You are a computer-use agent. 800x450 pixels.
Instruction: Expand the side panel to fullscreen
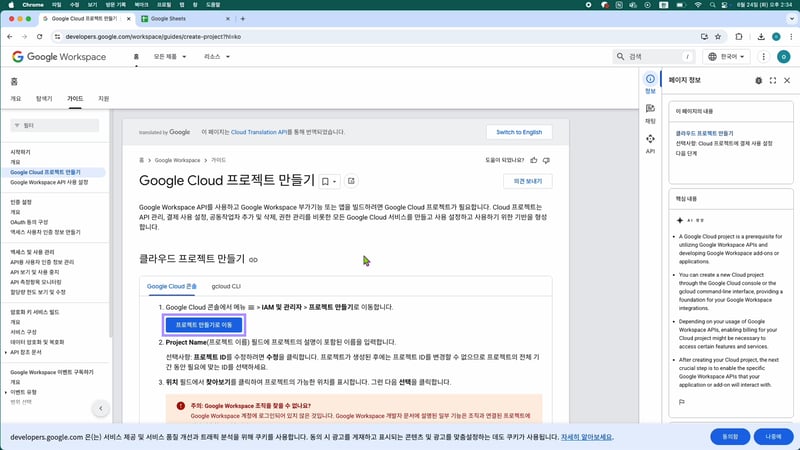click(x=773, y=81)
